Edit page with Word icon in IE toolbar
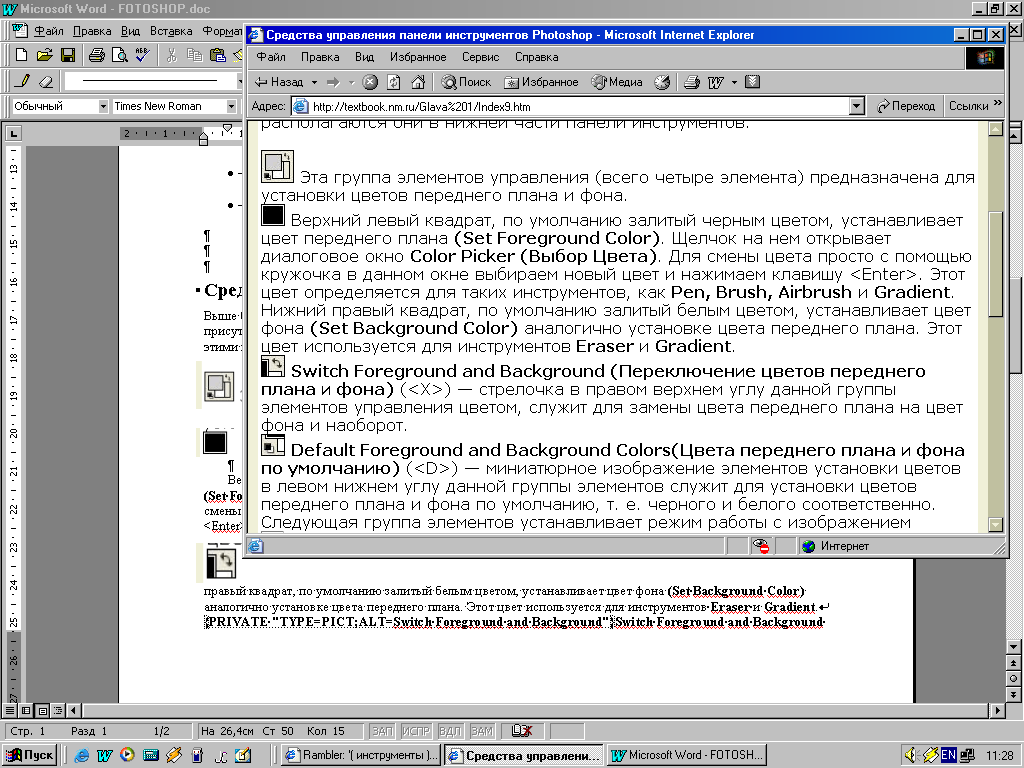The height and width of the screenshot is (768, 1024). click(716, 82)
